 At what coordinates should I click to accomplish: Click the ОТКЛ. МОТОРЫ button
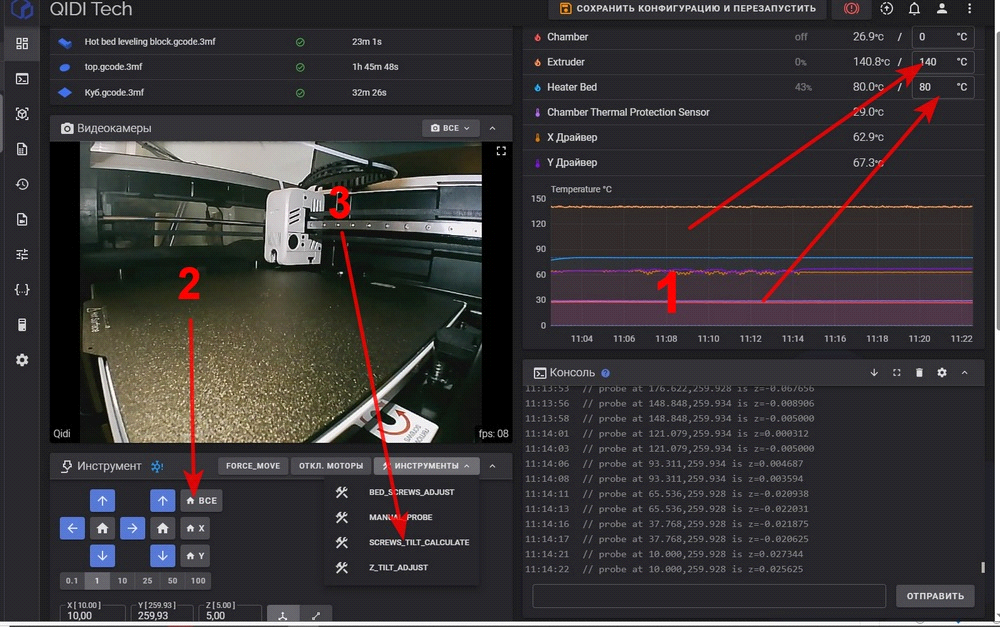[x=331, y=466]
